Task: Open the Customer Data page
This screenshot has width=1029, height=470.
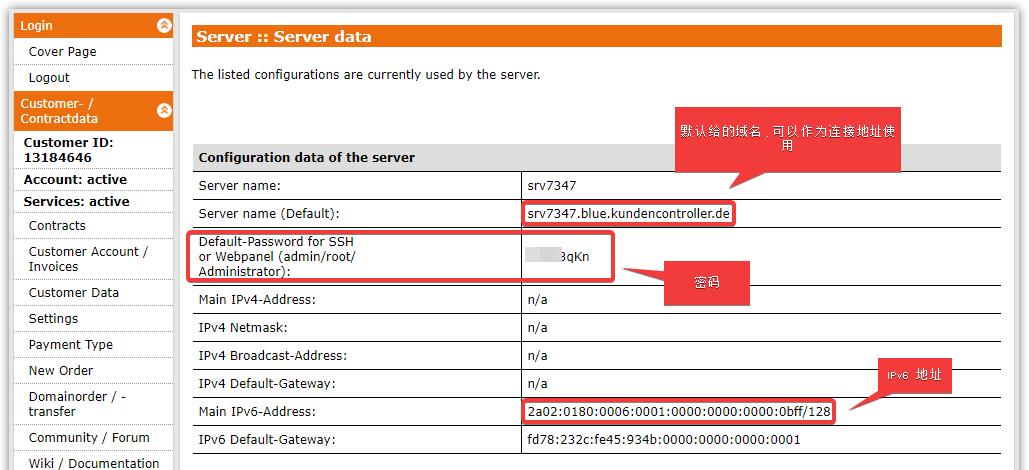Action: click(x=73, y=293)
